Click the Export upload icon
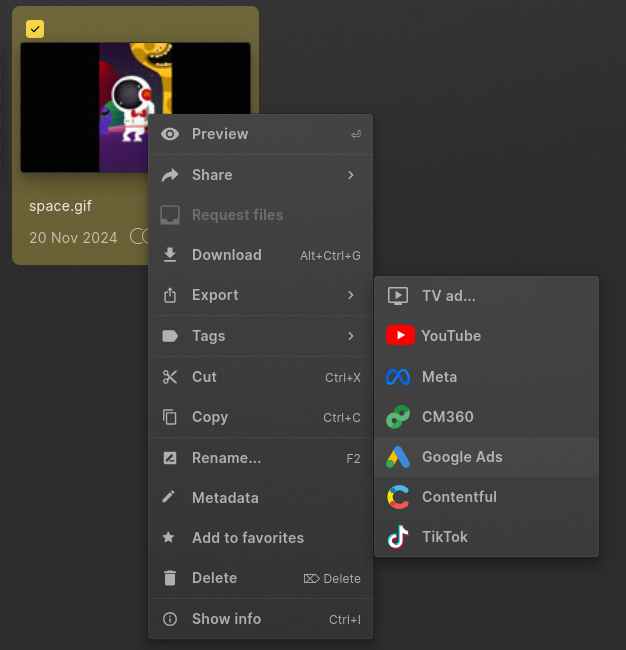 [170, 295]
